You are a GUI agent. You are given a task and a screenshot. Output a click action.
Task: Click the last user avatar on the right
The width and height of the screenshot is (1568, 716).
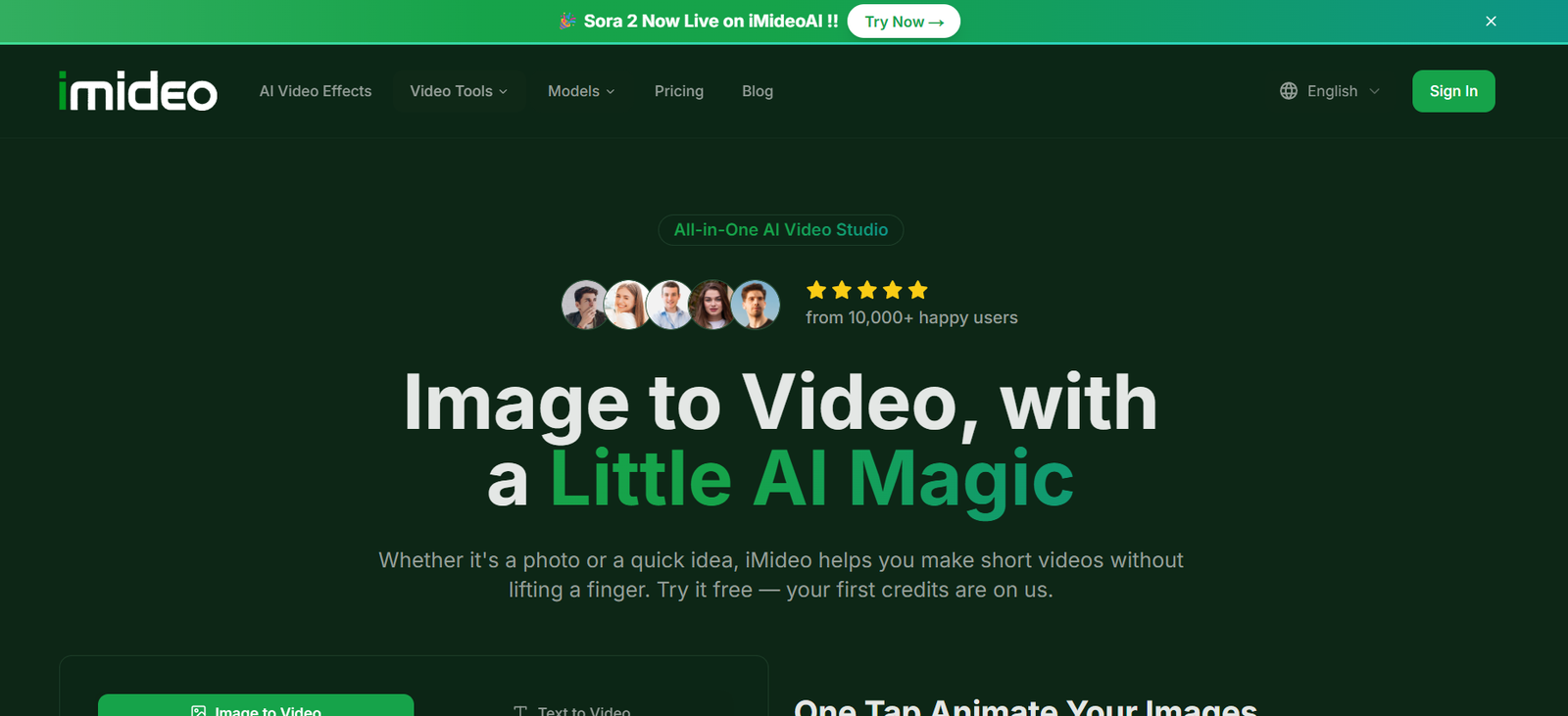pos(755,305)
